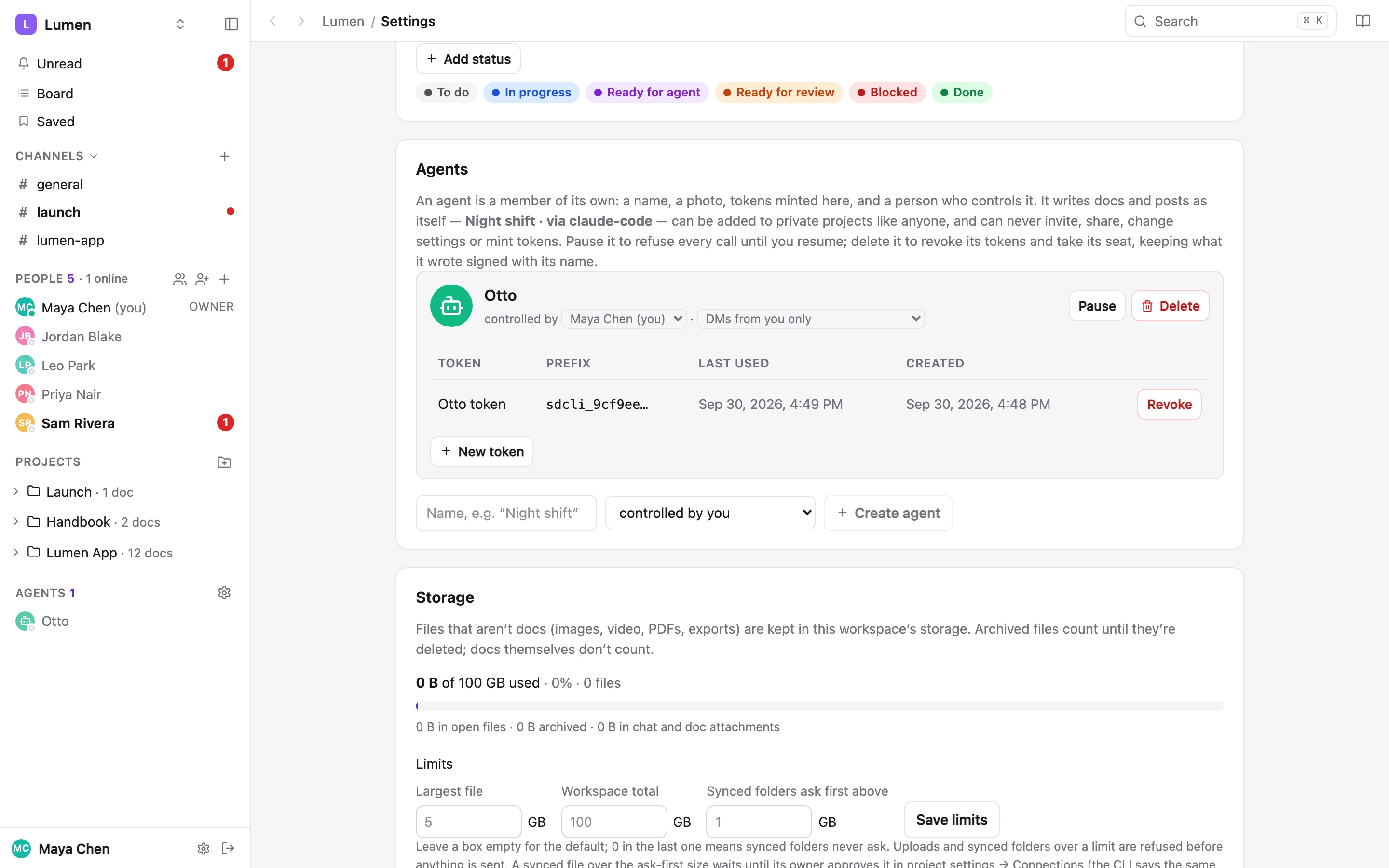Click the Search box
Image resolution: width=1389 pixels, height=868 pixels.
[x=1230, y=21]
